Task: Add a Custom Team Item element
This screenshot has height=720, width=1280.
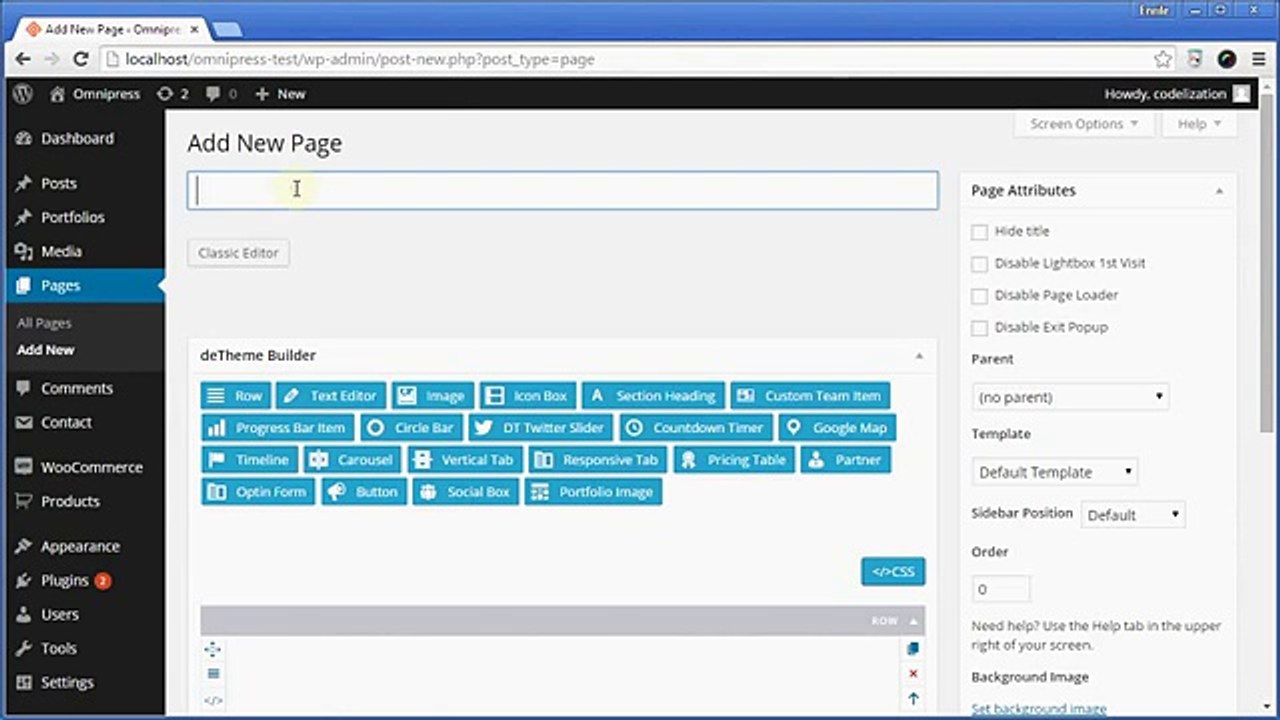Action: (x=810, y=396)
